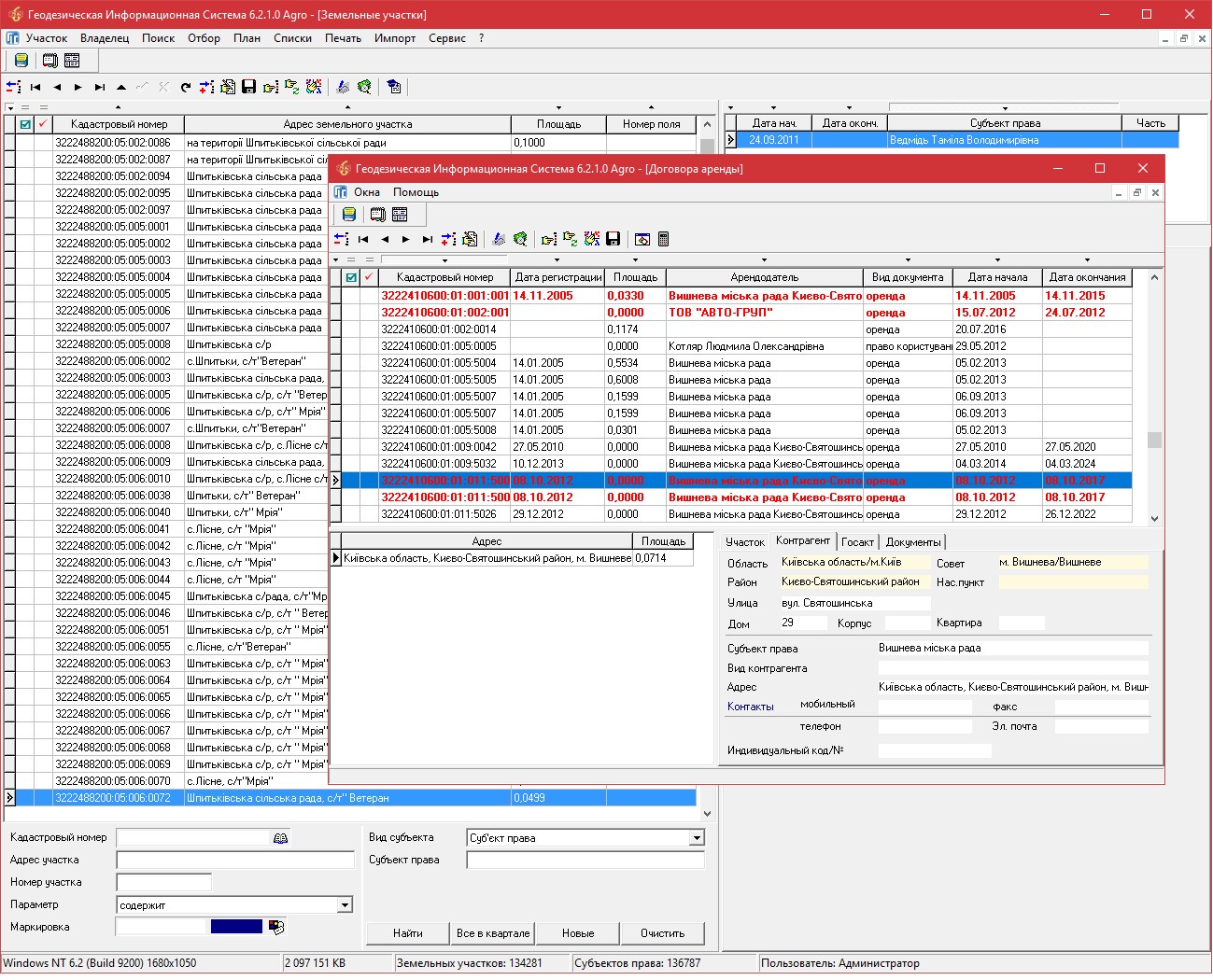Viewport: 1213px width, 980px height.
Task: Click the calculator icon in lease window toolbar
Action: point(663,239)
